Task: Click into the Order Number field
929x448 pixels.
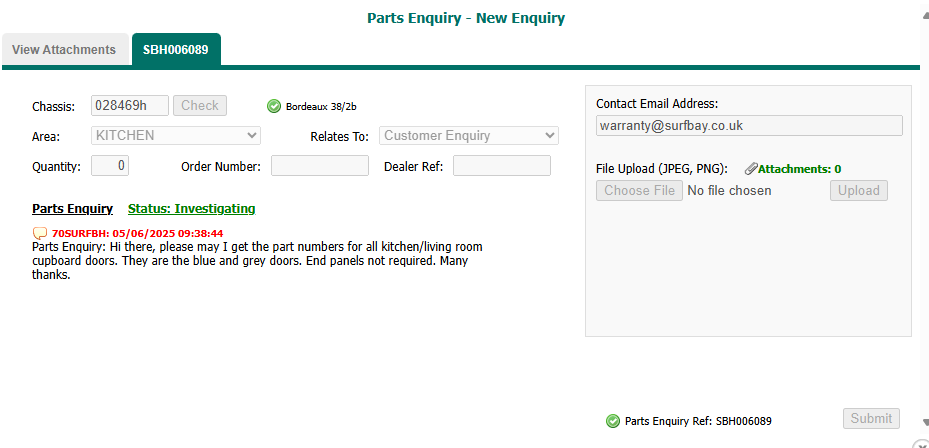Action: pyautogui.click(x=319, y=166)
